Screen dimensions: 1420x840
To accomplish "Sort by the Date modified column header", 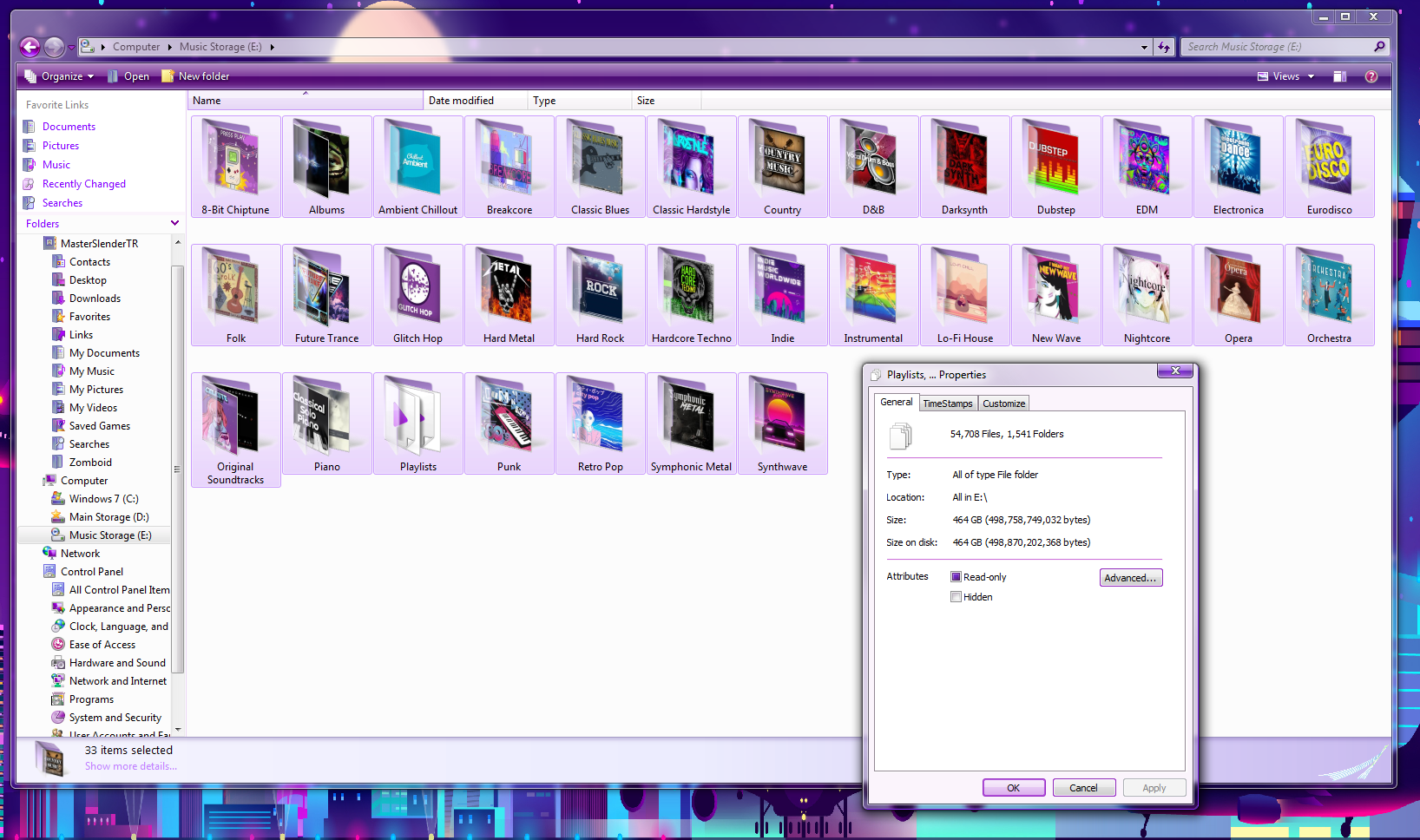I will coord(475,101).
